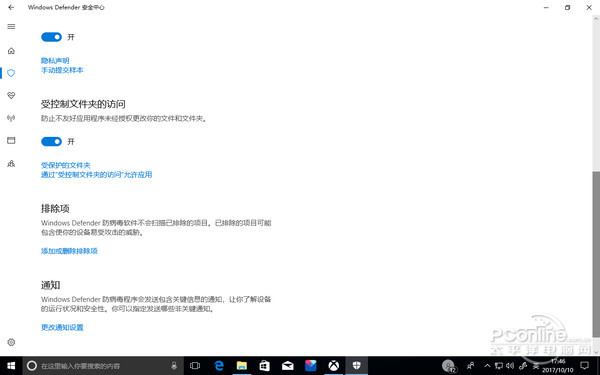Click the network tray icon
600x375 pixels.
[499, 366]
